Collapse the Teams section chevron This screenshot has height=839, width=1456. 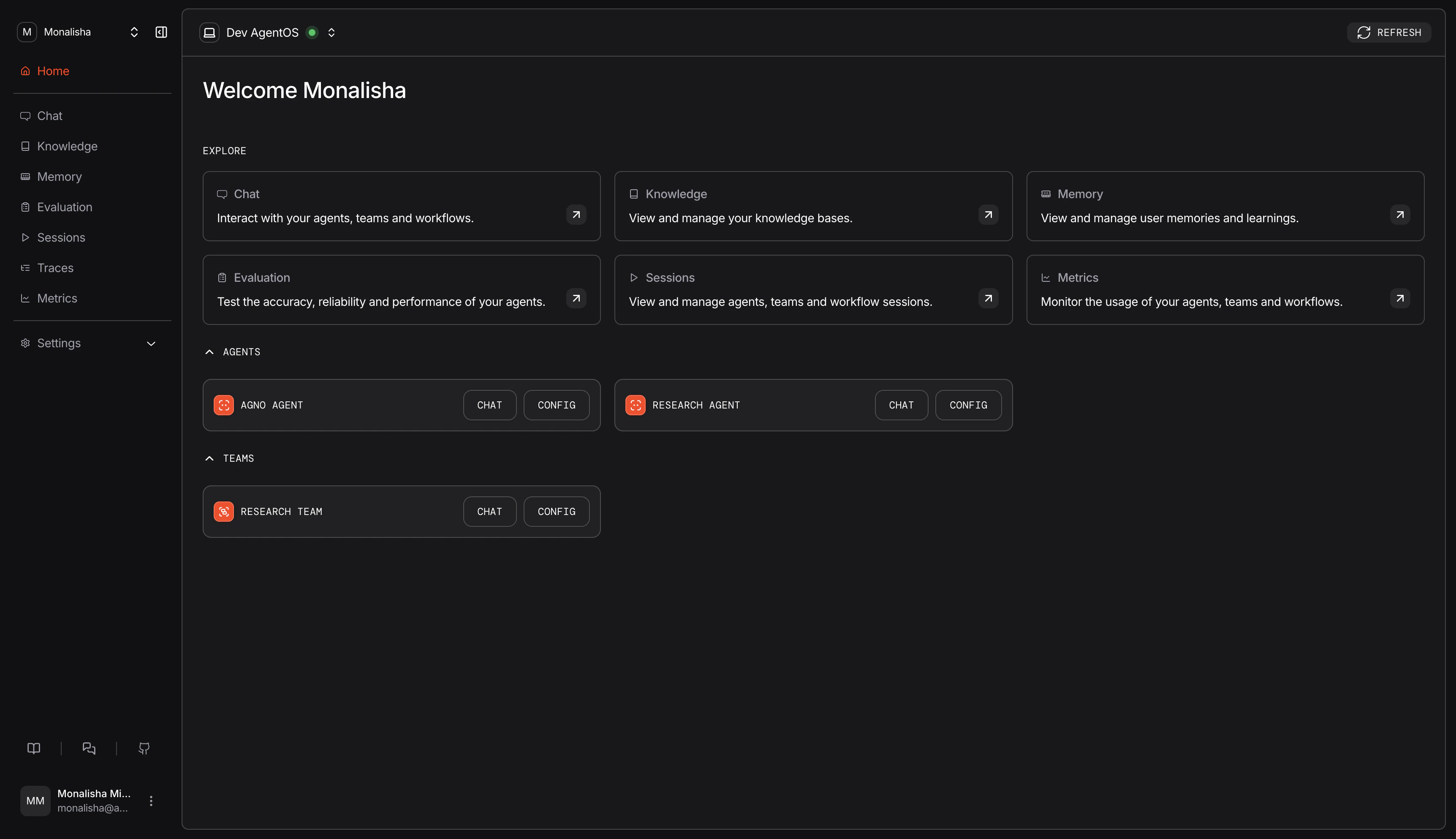tap(209, 459)
